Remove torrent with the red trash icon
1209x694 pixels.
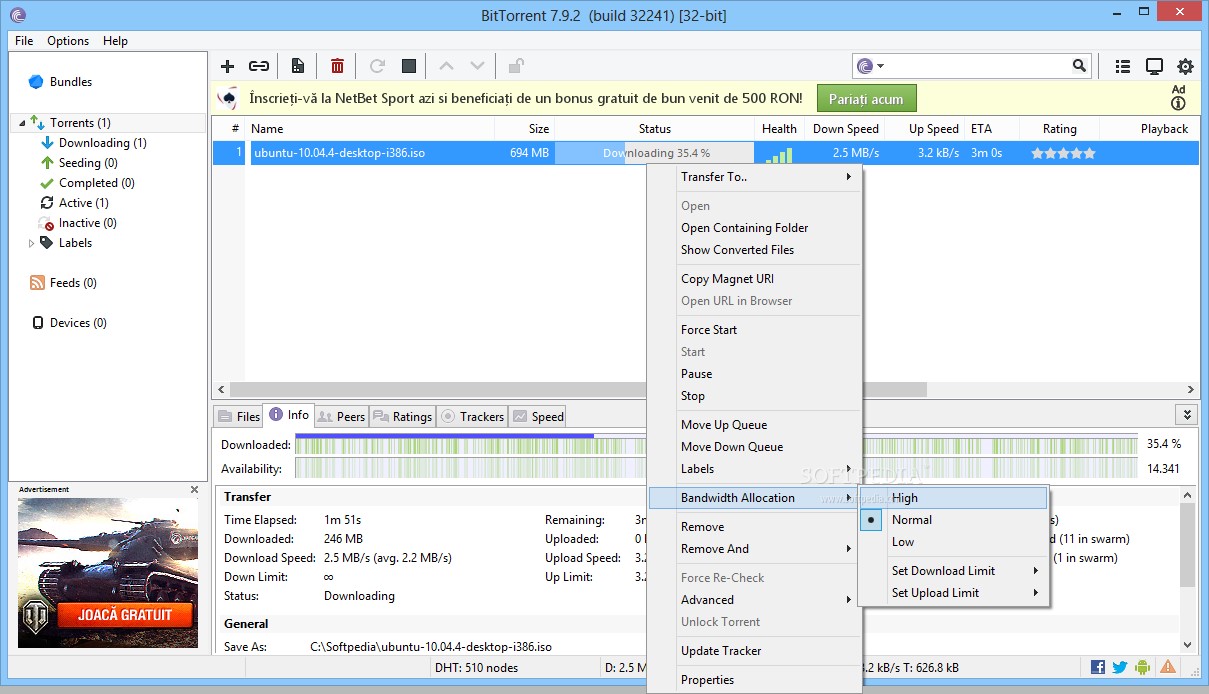click(337, 66)
